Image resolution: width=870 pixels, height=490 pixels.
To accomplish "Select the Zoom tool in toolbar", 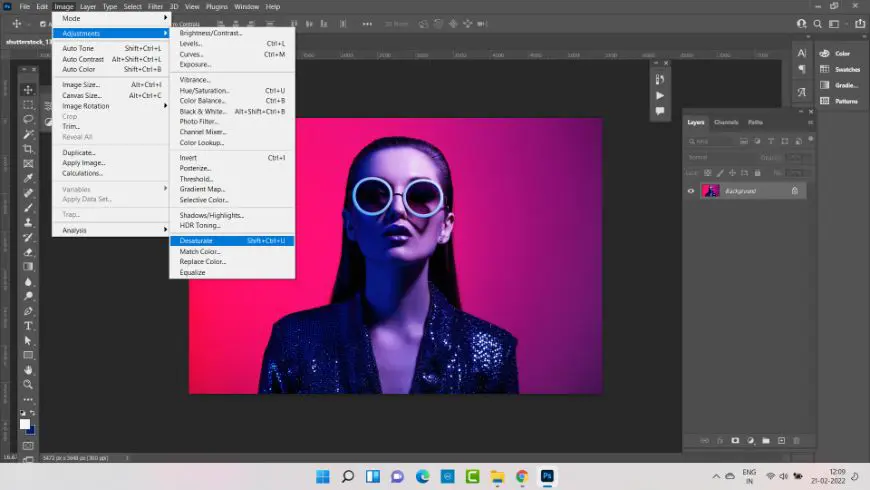I will coord(28,384).
